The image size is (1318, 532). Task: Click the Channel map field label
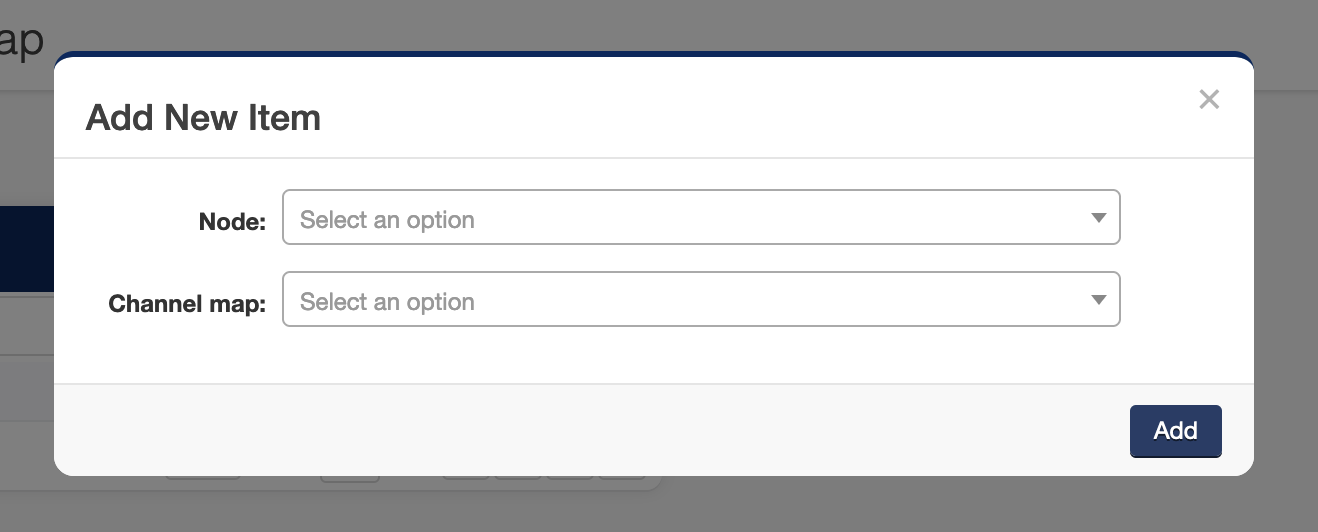tap(187, 304)
